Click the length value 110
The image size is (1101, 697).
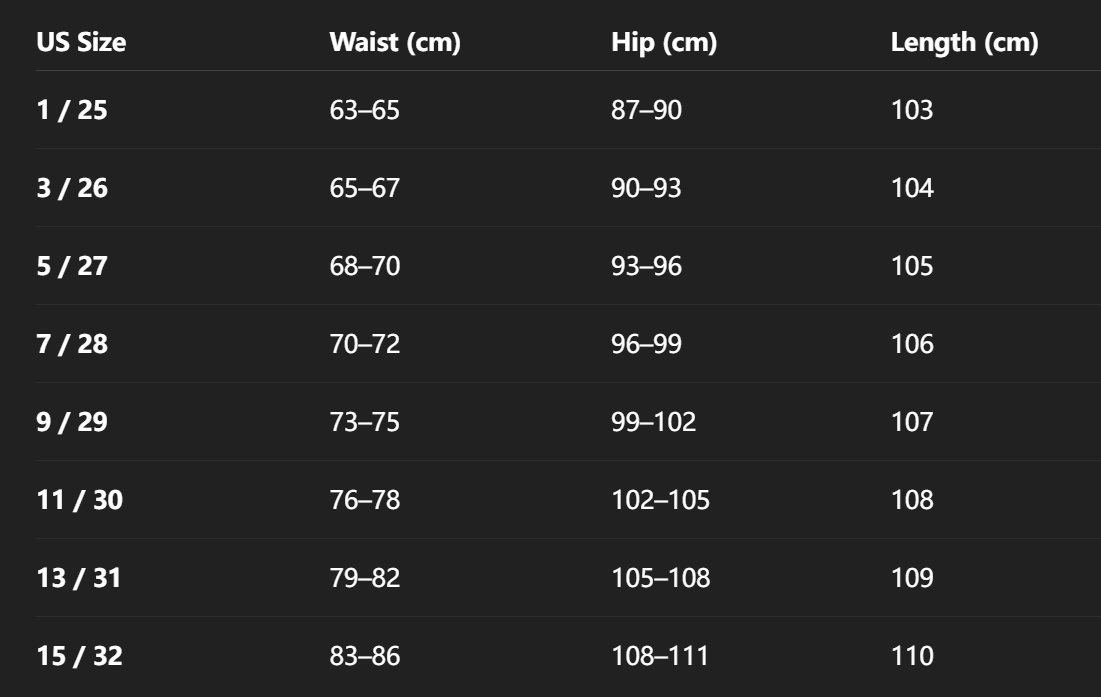tap(912, 656)
